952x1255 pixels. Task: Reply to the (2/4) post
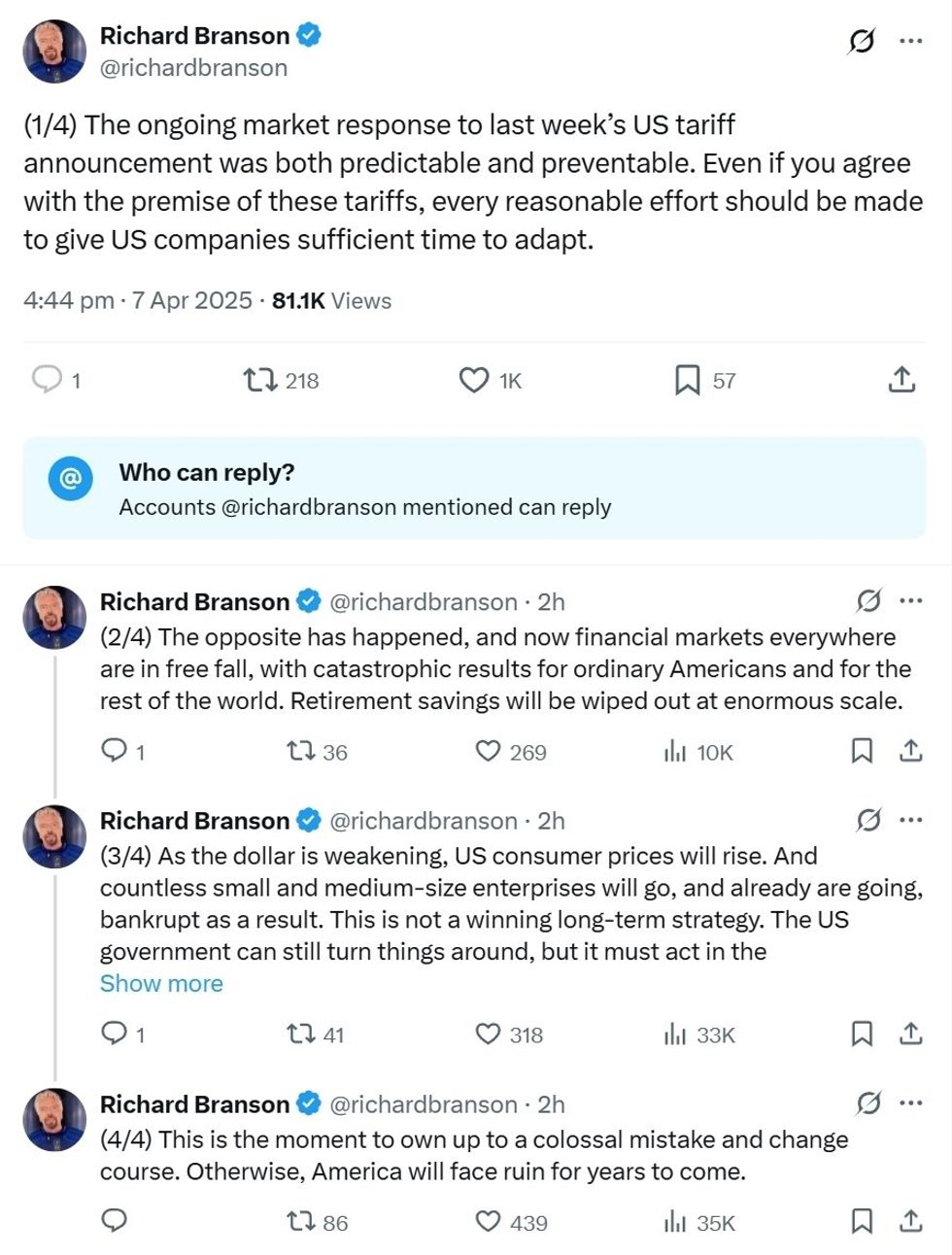coord(115,751)
